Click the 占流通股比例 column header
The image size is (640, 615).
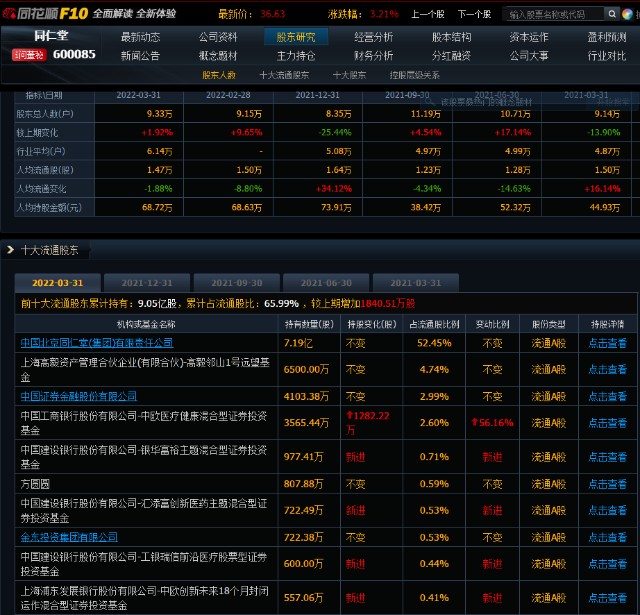434,324
